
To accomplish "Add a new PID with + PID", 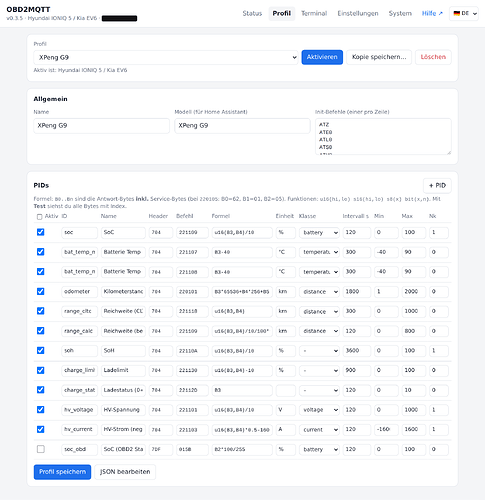I will [437, 186].
